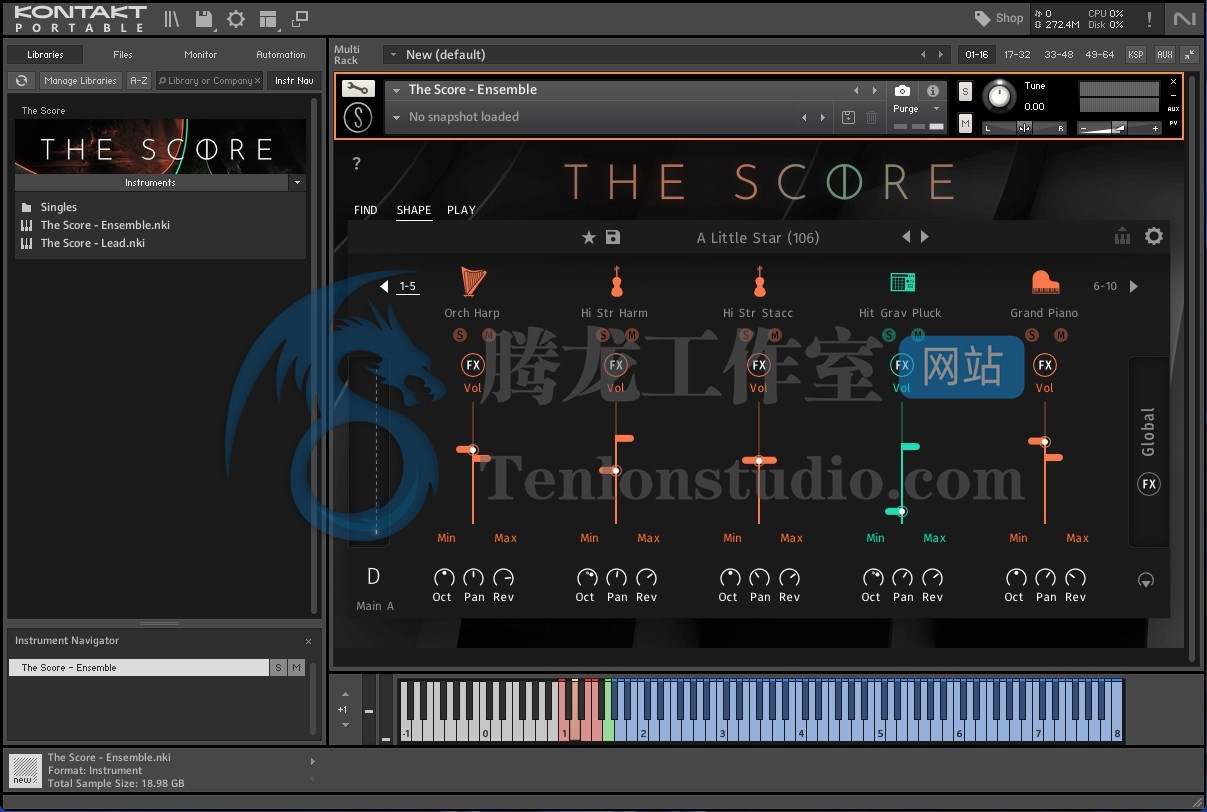Switch to the Monitor tab
This screenshot has height=812, width=1207.
[x=201, y=55]
